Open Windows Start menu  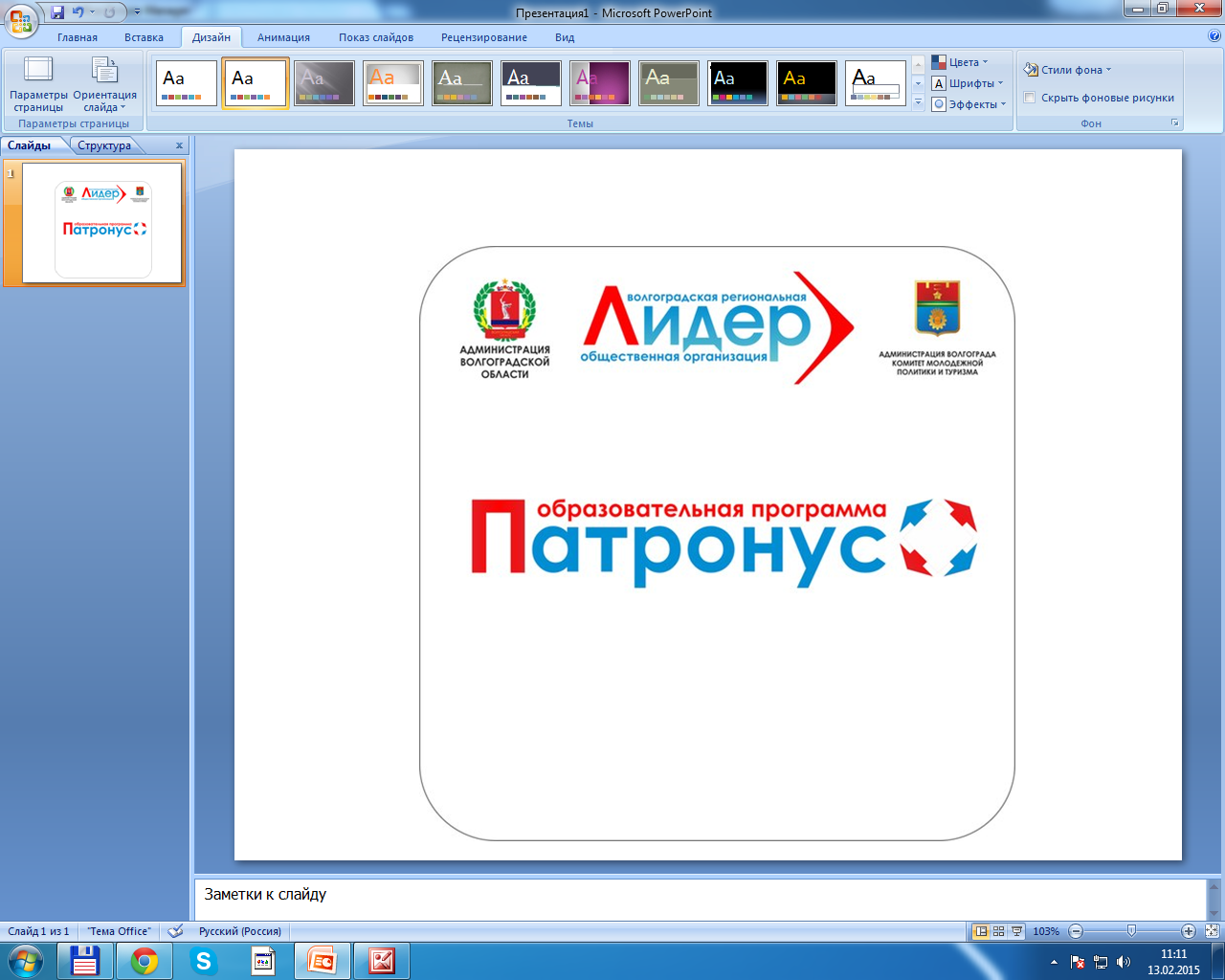pyautogui.click(x=26, y=961)
